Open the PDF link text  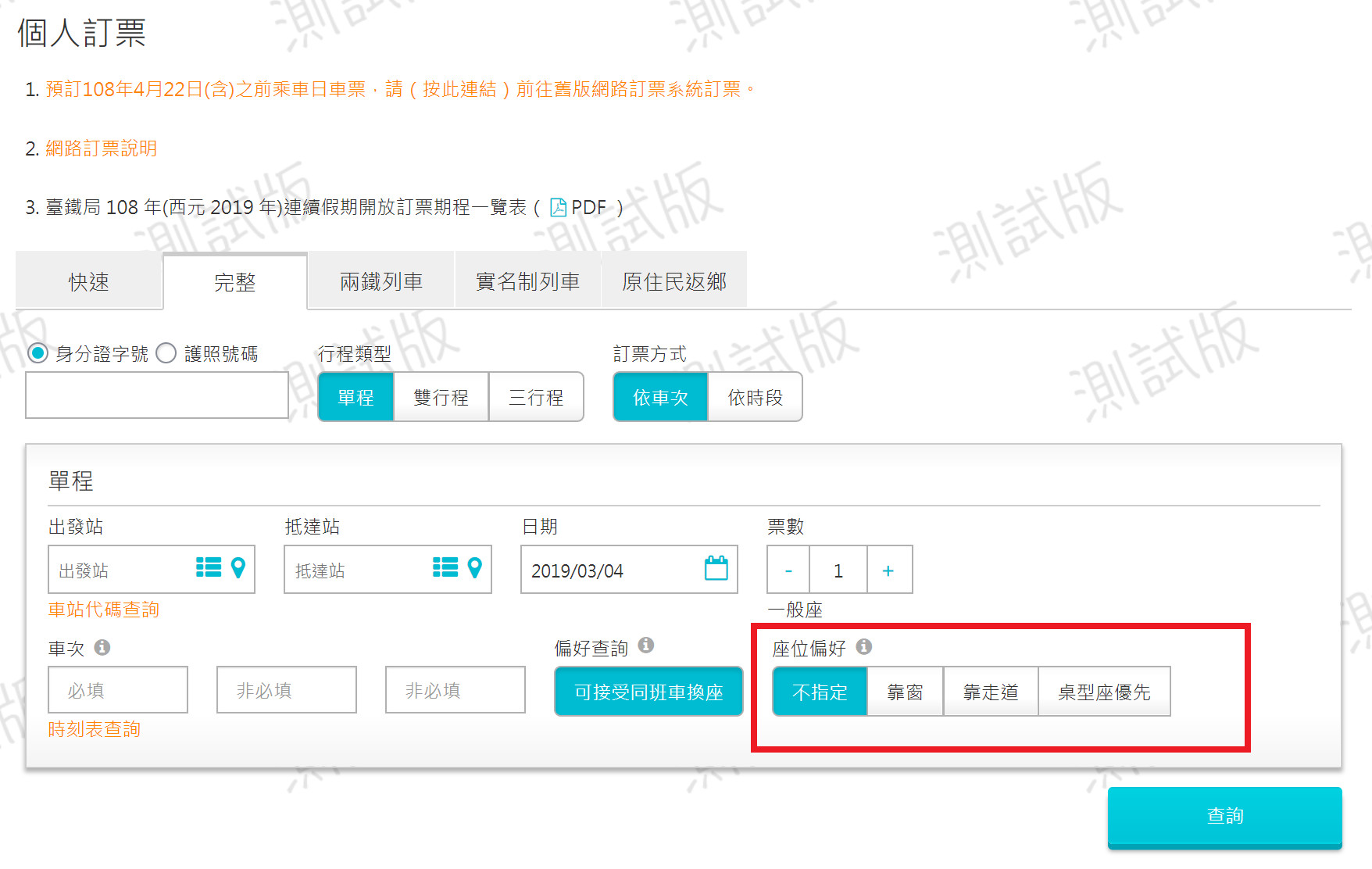(588, 207)
